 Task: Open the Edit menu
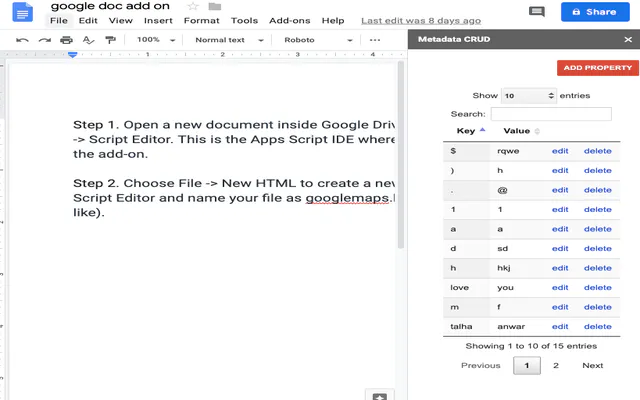[x=88, y=20]
